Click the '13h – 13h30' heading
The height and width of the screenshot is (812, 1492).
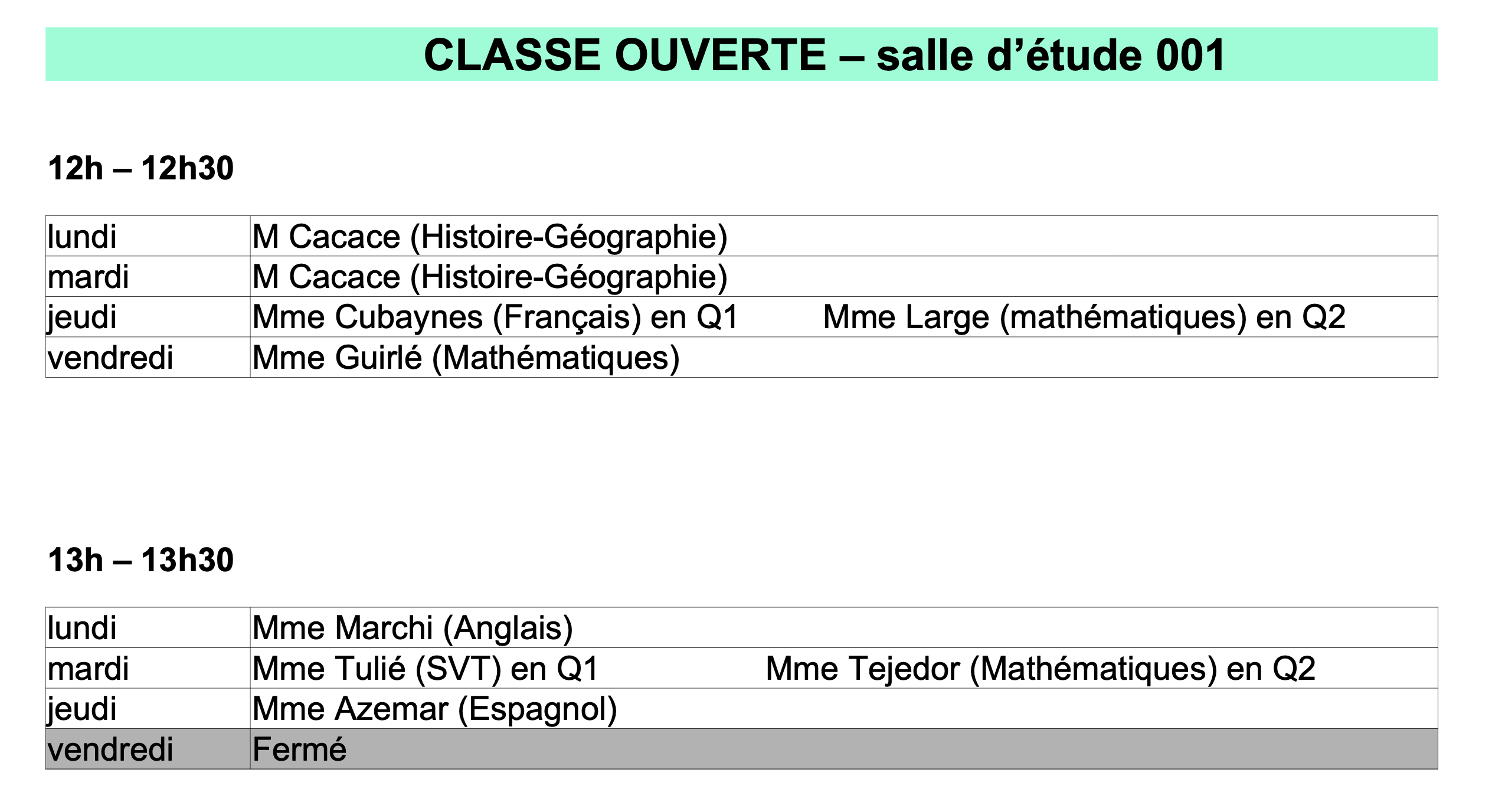coord(140,559)
